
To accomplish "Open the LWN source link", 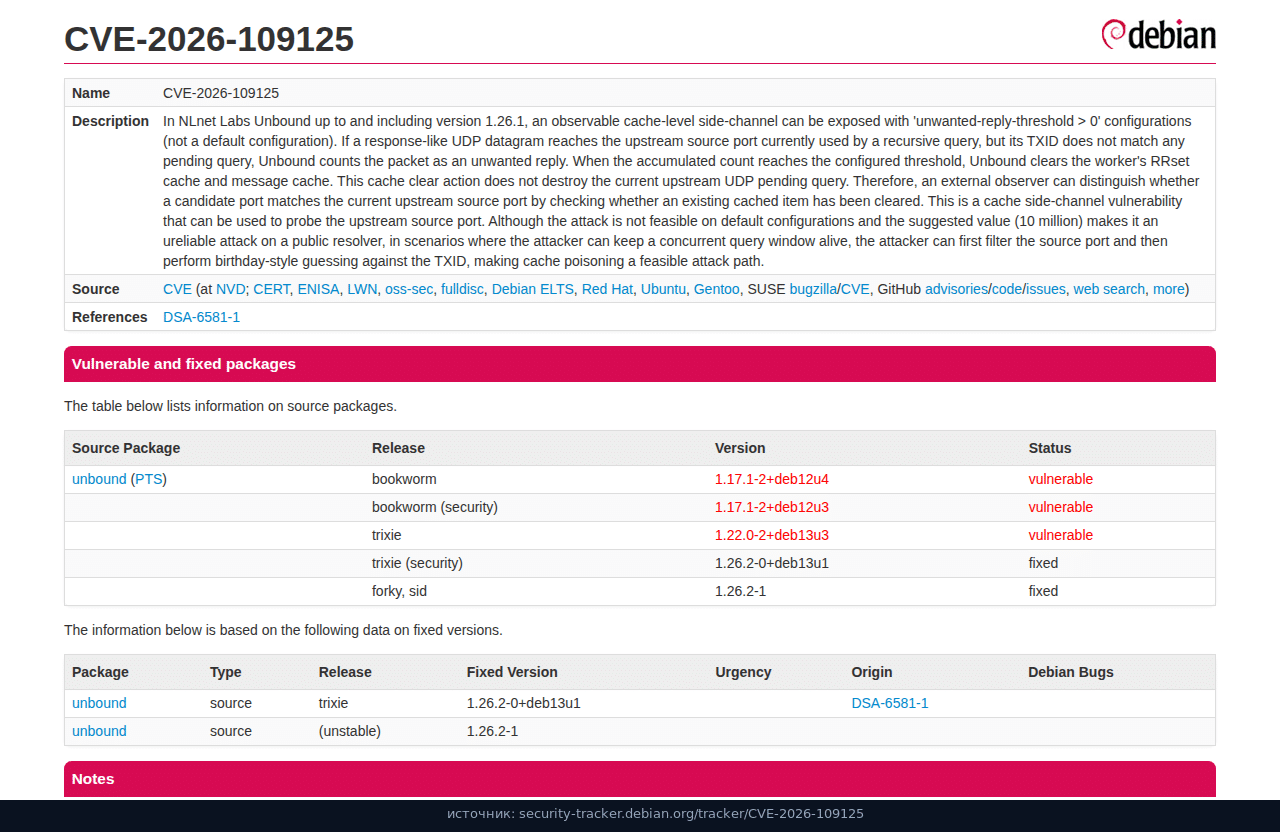I will [x=362, y=289].
